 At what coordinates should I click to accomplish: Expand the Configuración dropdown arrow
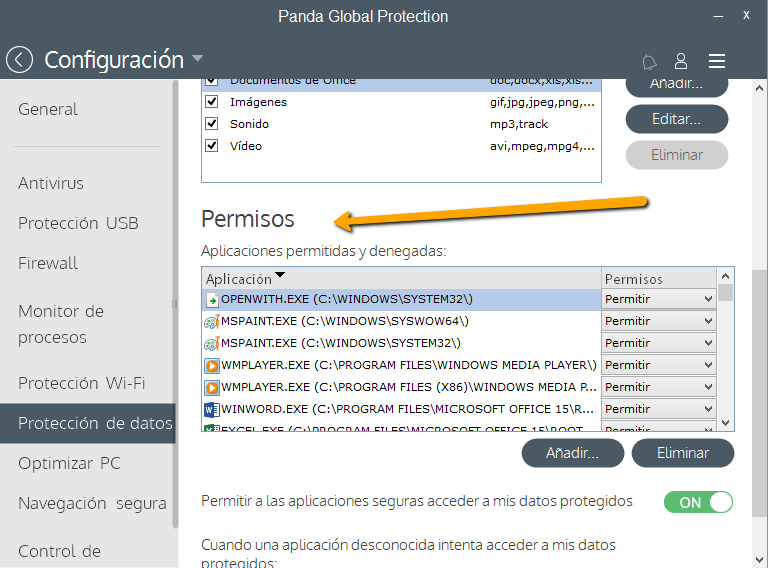pos(197,58)
